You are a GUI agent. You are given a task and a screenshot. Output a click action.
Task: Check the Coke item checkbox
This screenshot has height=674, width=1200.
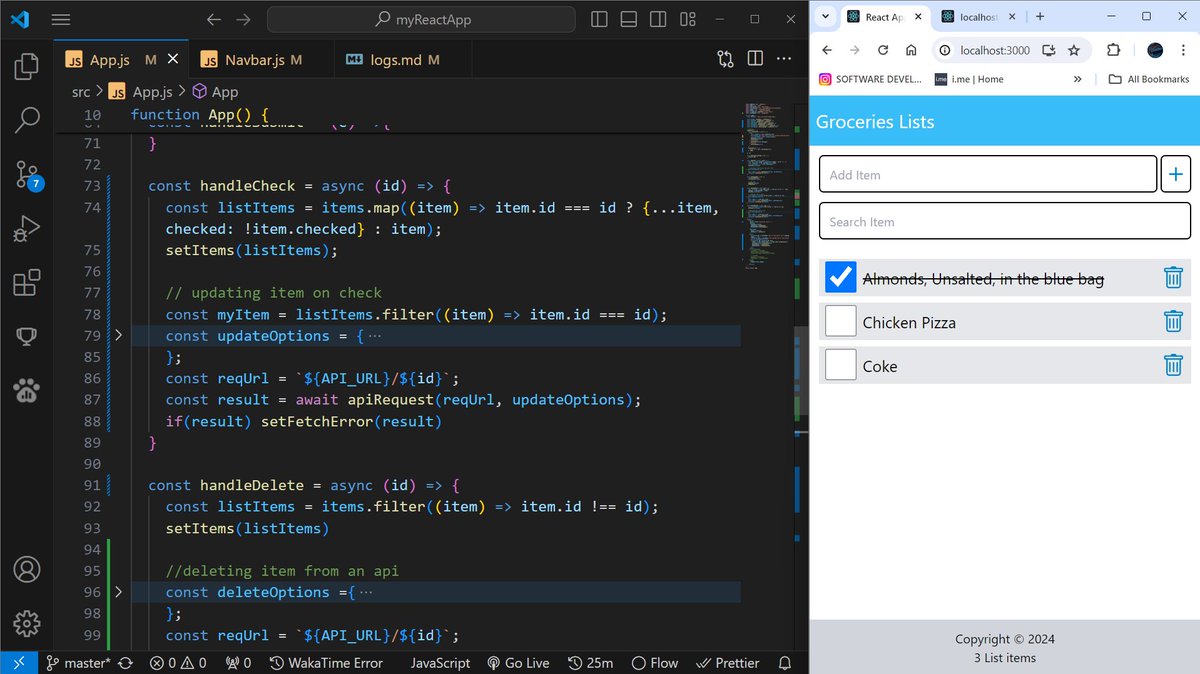tap(841, 365)
